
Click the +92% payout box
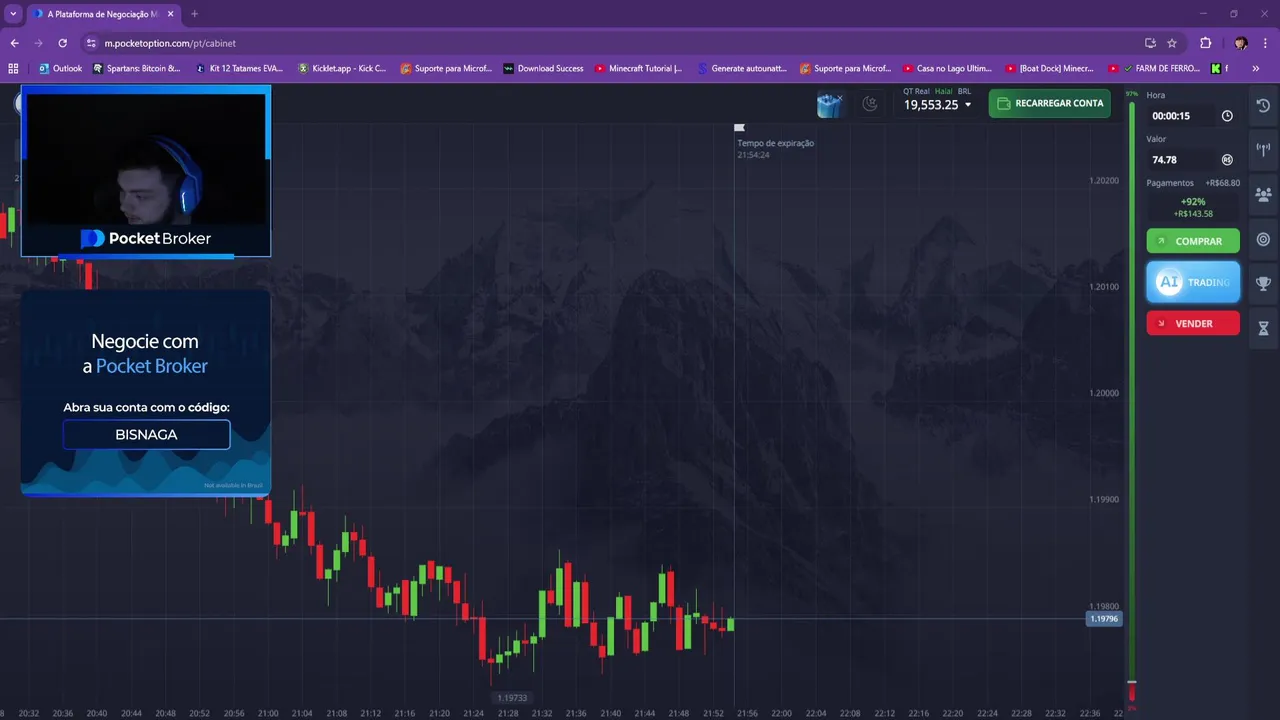pyautogui.click(x=1193, y=207)
